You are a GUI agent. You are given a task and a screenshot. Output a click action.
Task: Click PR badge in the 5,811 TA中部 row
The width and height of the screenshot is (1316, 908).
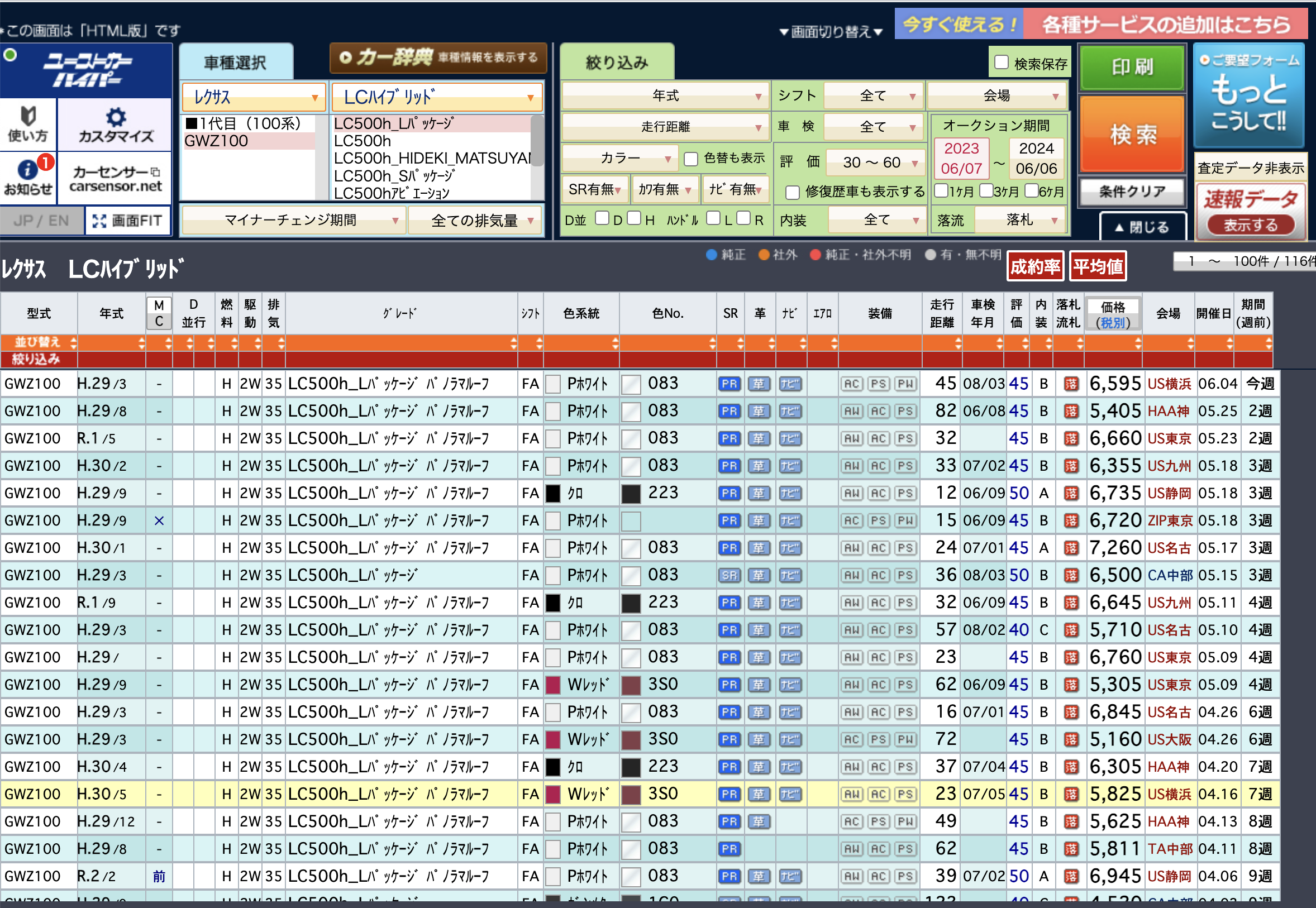(x=729, y=849)
